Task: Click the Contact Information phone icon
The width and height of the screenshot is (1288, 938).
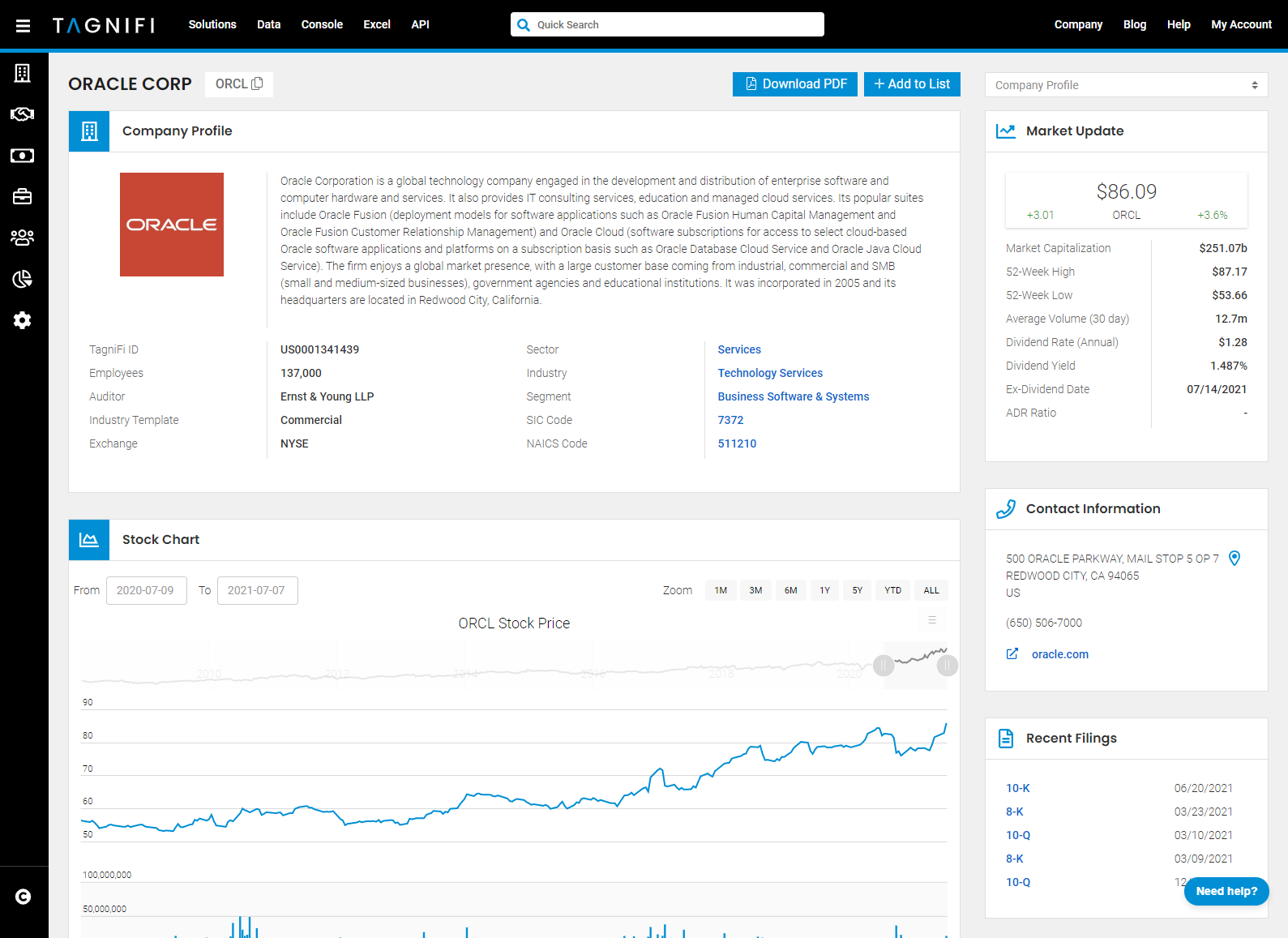Action: click(1006, 509)
